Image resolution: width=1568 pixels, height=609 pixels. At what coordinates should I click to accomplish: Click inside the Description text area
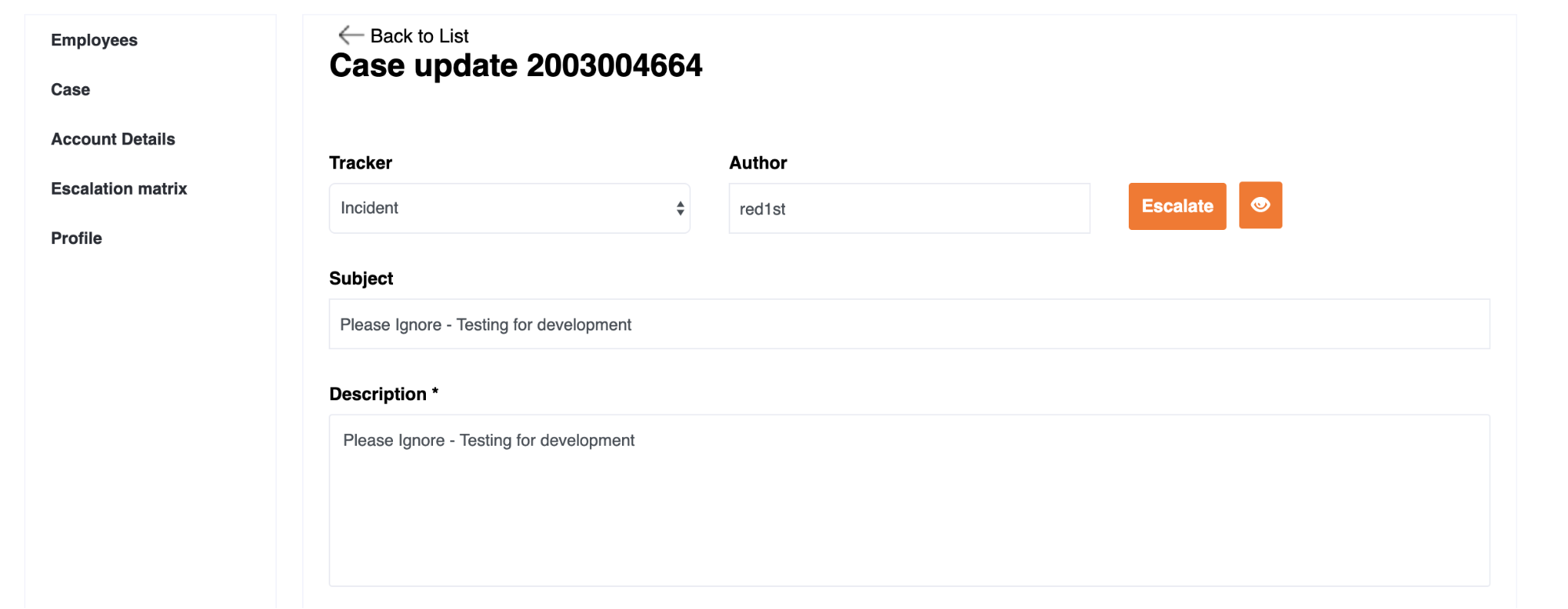(x=908, y=518)
